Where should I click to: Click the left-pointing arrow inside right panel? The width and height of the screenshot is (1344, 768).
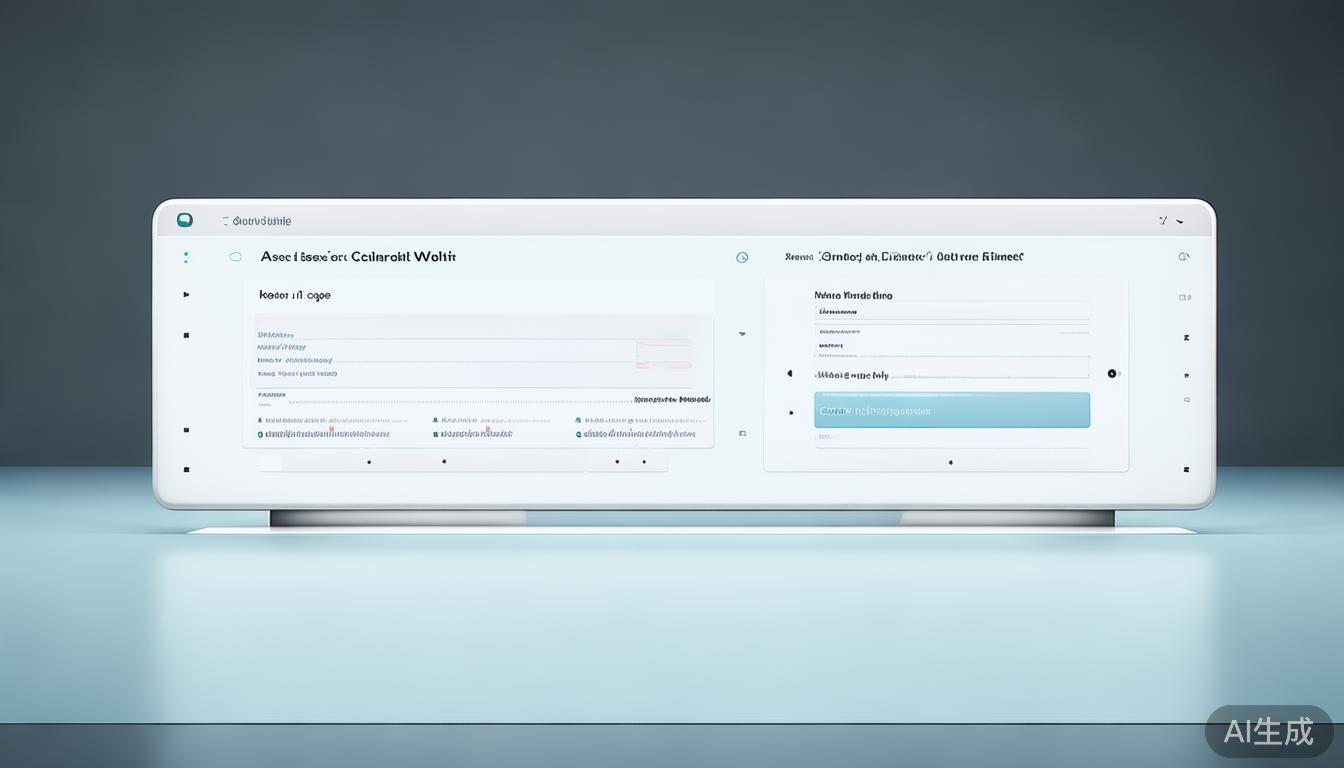pos(790,374)
